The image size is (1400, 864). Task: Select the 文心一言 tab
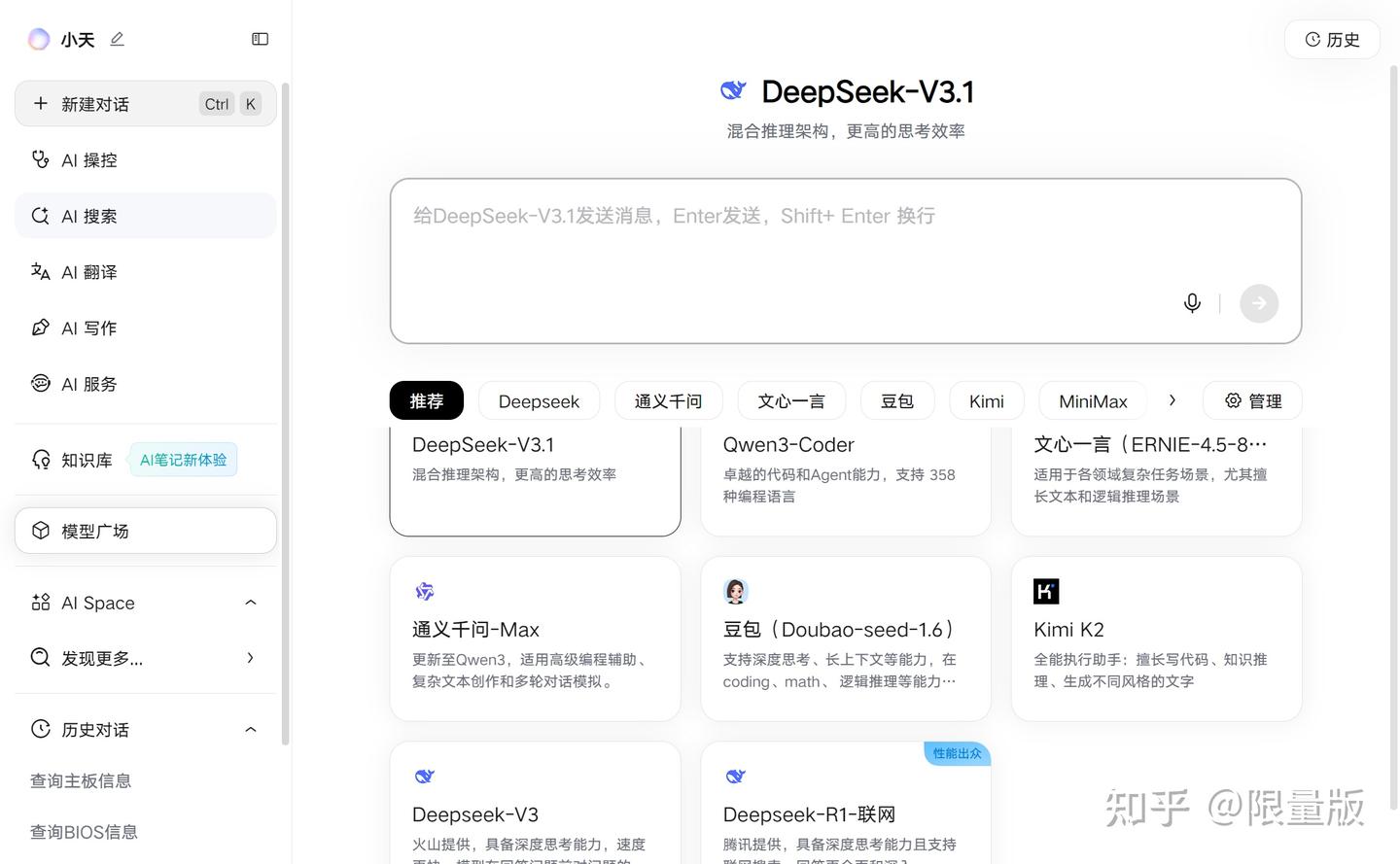coord(791,400)
